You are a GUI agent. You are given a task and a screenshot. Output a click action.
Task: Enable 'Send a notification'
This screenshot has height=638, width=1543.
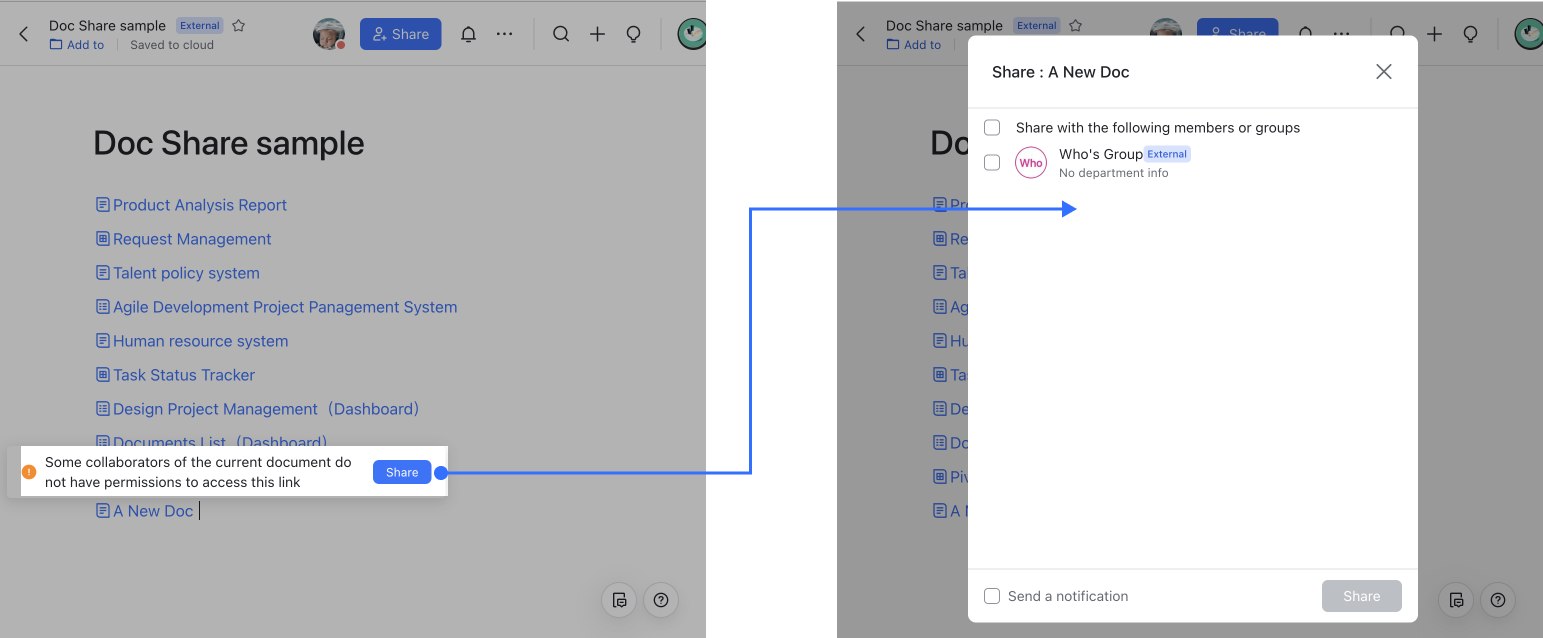[x=991, y=595]
